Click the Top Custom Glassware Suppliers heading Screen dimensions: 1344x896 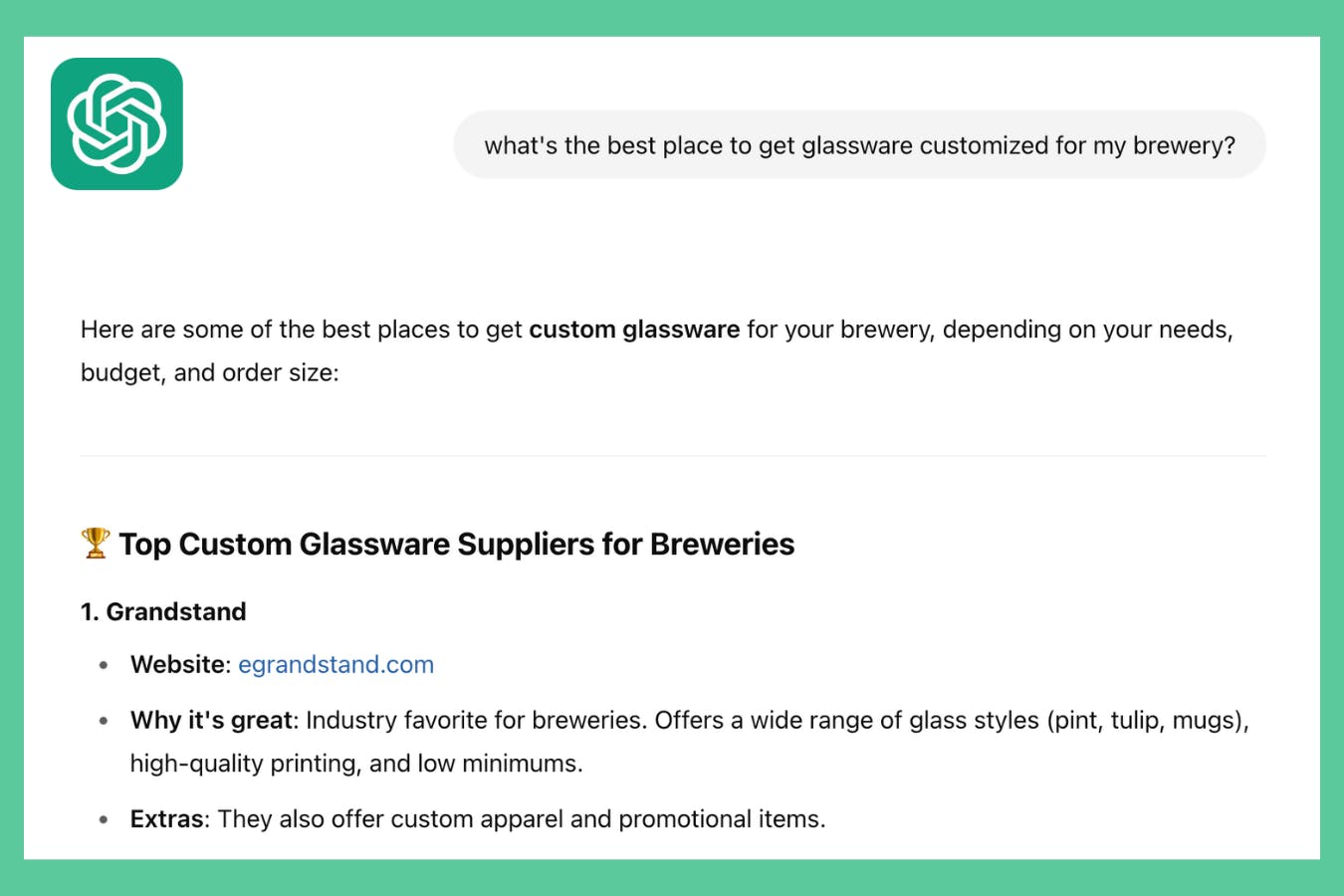(x=457, y=544)
